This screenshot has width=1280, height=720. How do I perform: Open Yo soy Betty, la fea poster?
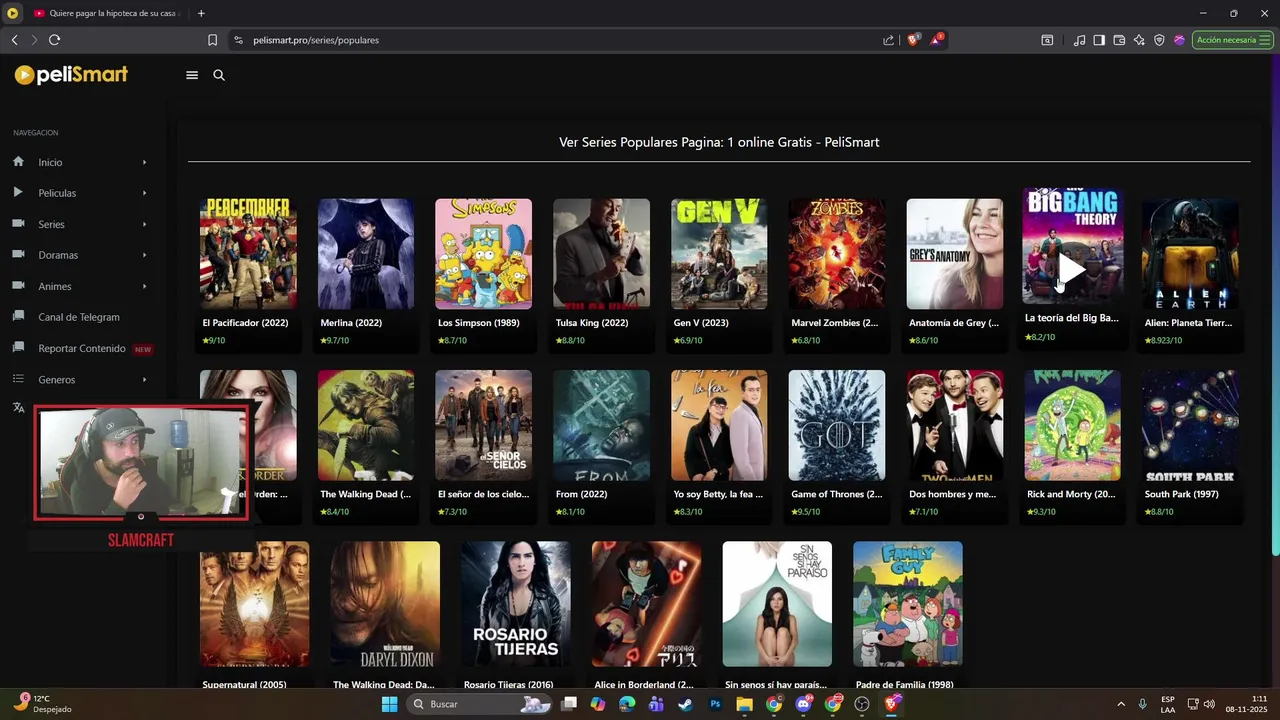pos(719,425)
